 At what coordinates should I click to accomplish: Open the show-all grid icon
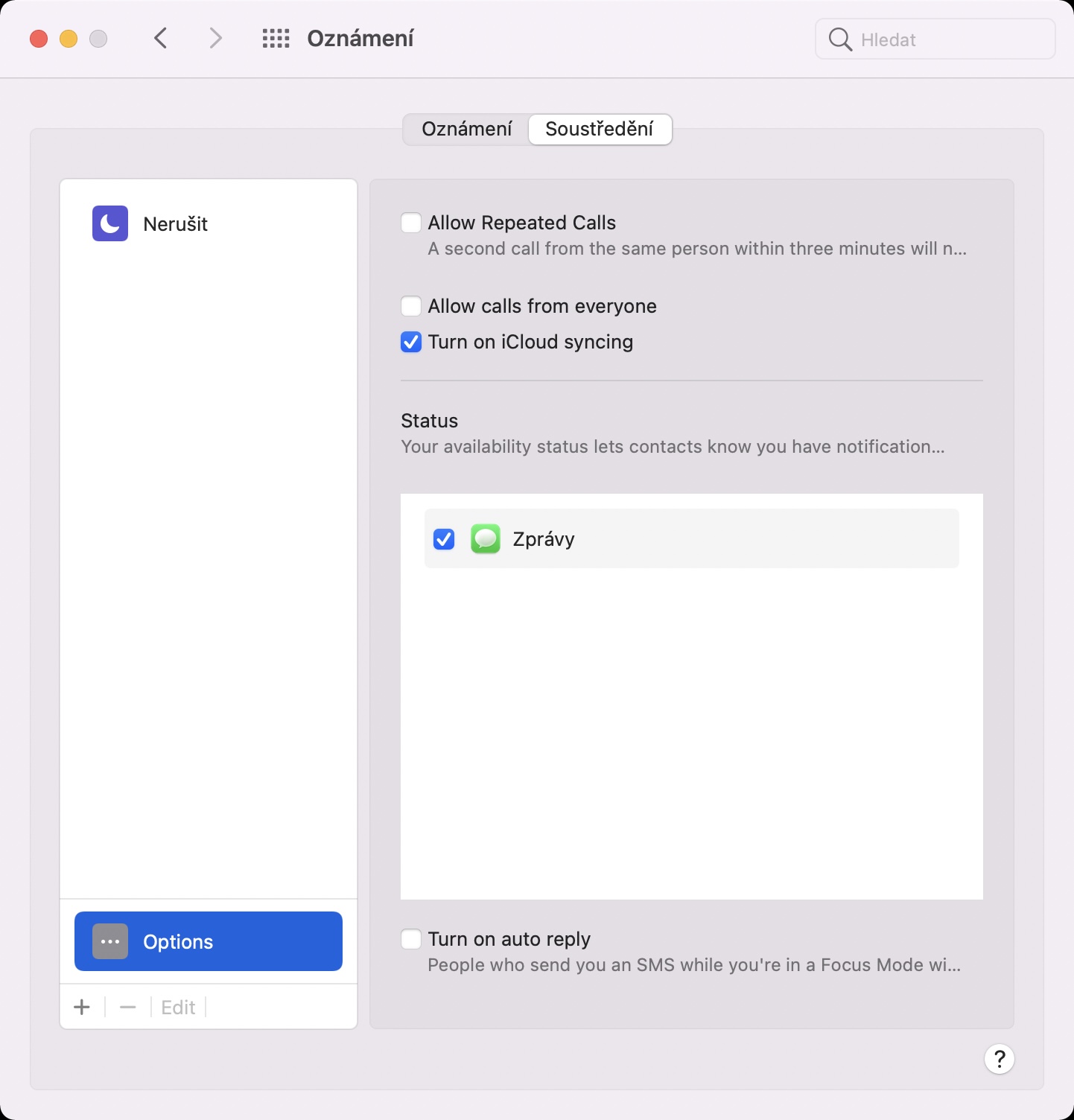click(276, 39)
